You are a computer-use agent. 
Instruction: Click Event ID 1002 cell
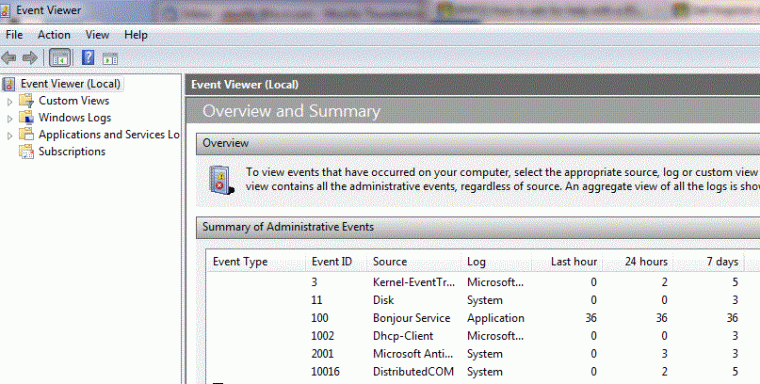tap(323, 336)
